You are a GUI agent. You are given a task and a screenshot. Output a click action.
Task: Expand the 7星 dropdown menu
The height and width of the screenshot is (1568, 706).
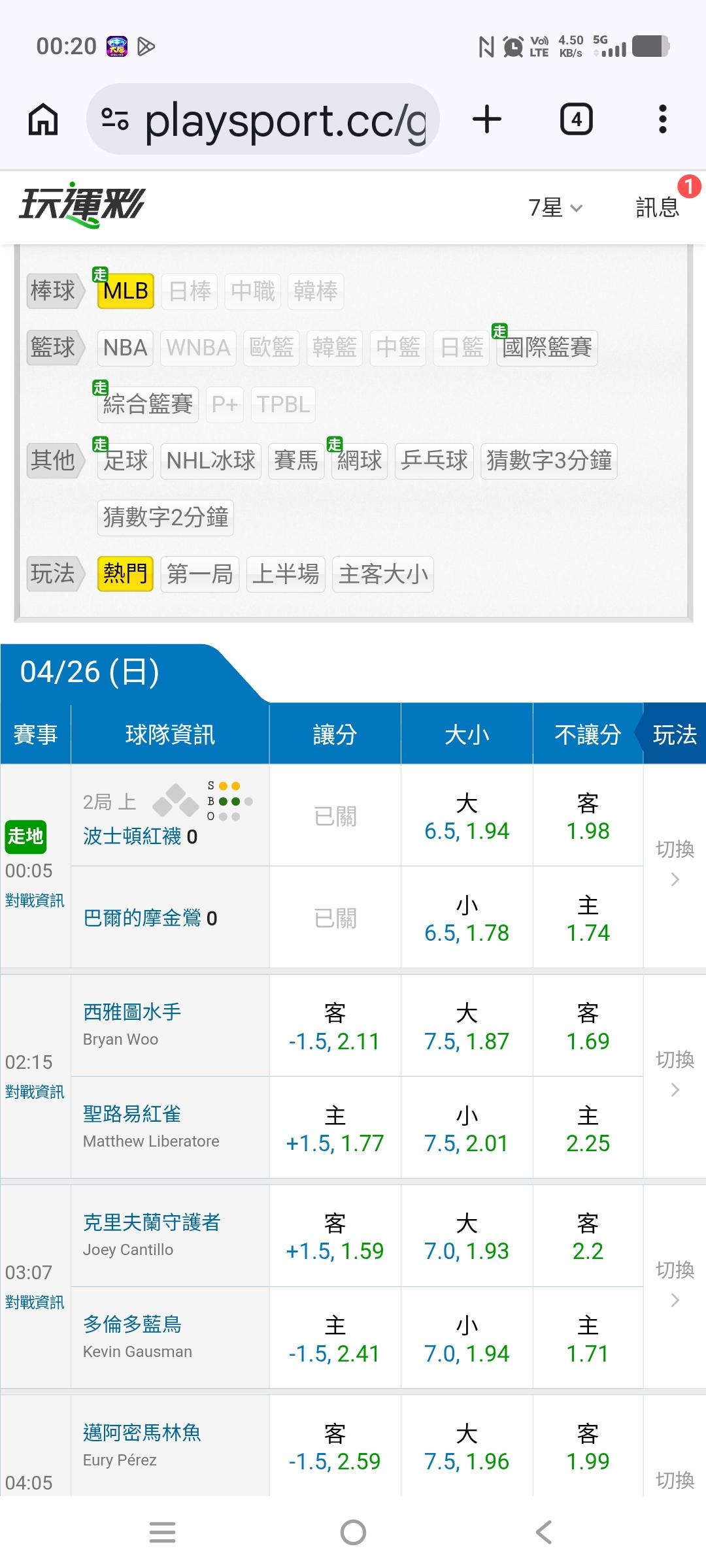click(555, 208)
